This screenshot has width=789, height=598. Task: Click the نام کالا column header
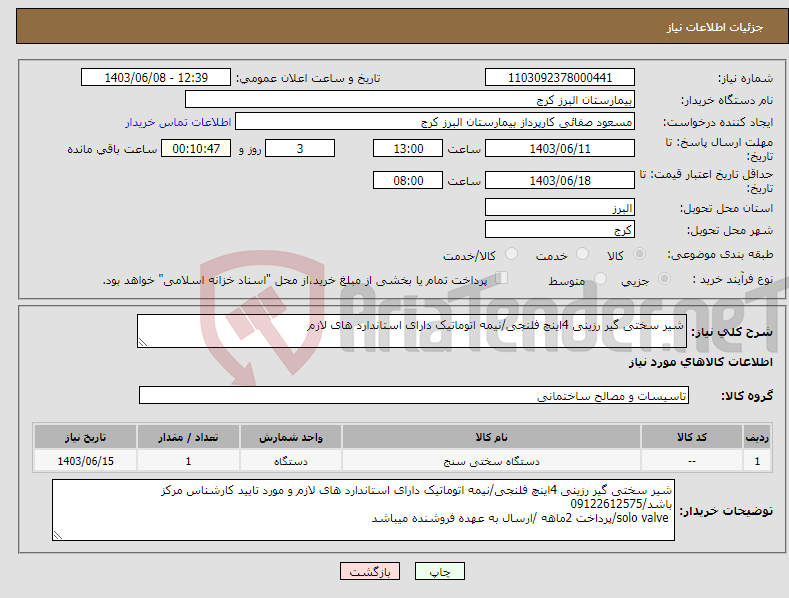pyautogui.click(x=491, y=437)
